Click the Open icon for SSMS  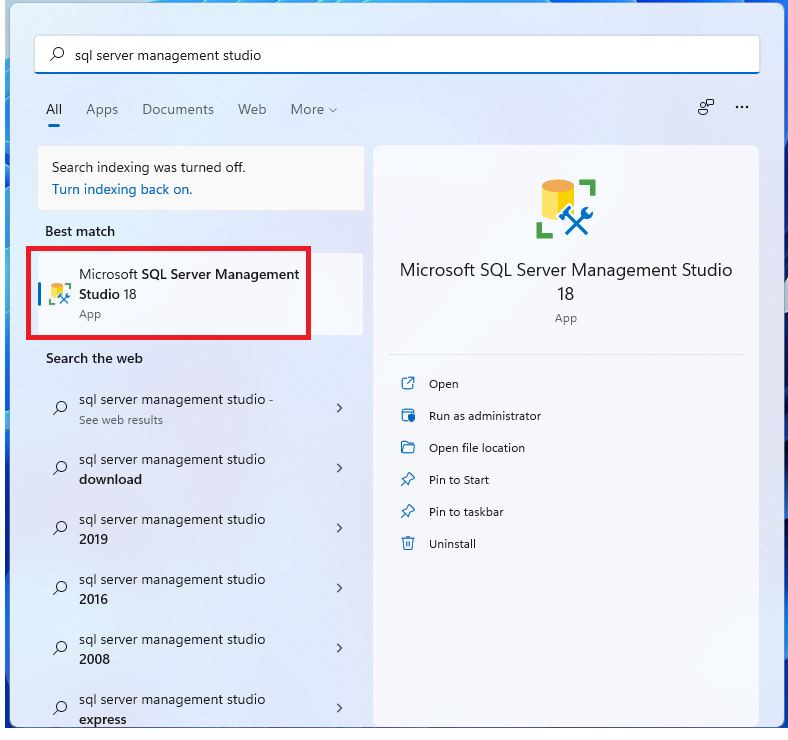point(408,384)
